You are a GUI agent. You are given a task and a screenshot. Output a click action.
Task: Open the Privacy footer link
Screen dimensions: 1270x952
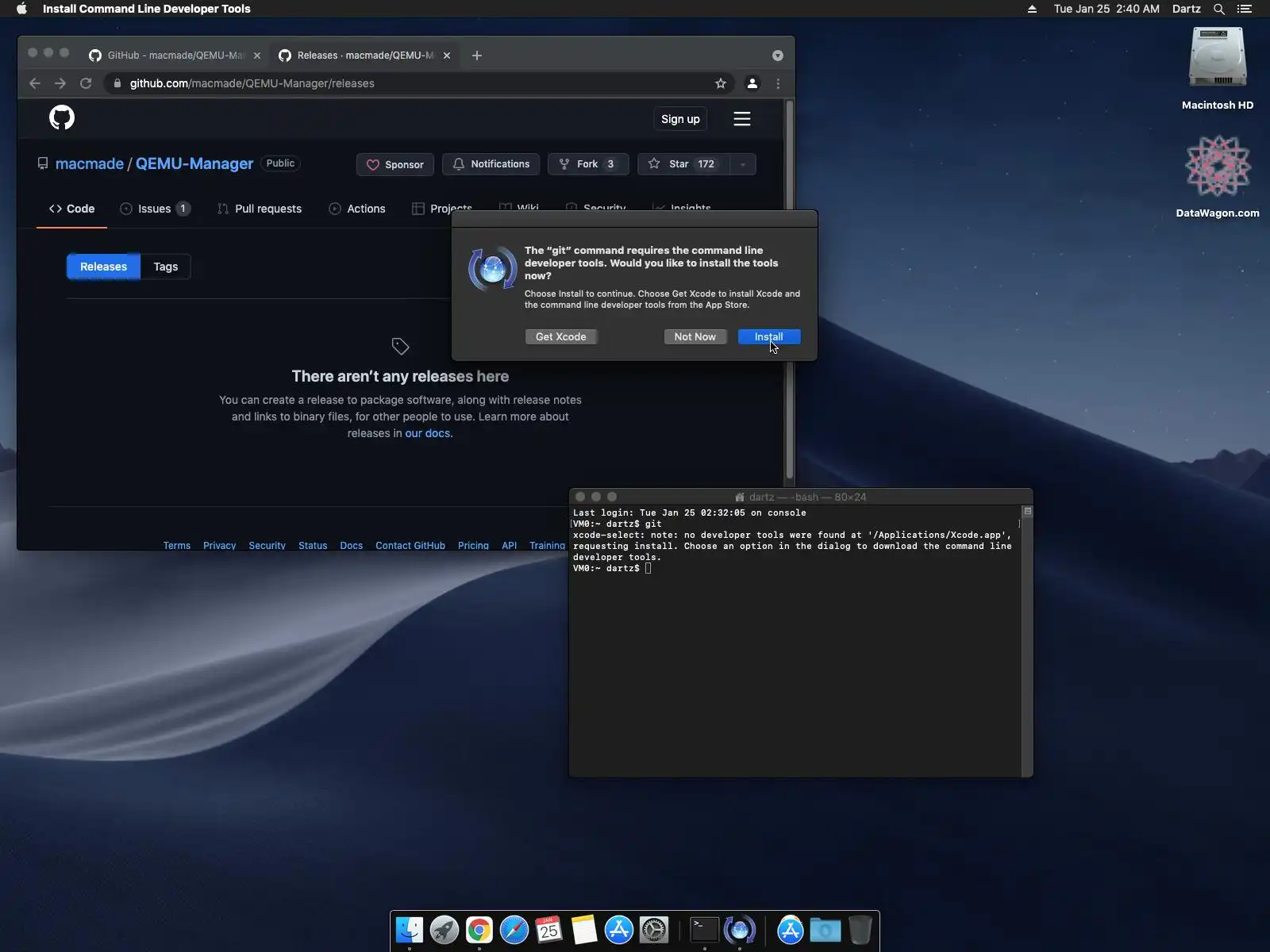click(219, 546)
